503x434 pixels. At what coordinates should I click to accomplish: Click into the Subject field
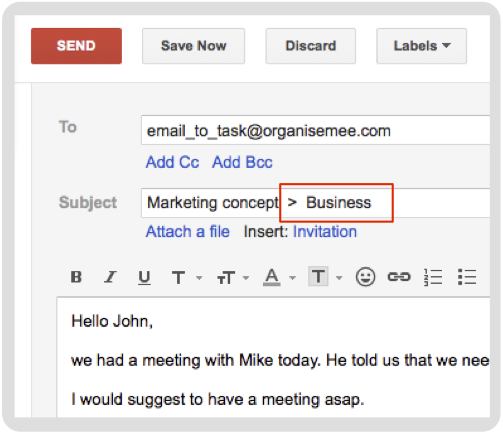[x=315, y=203]
